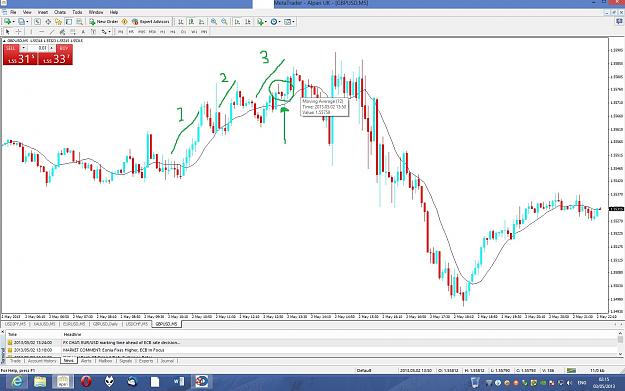Screen dimensions: 625x391
Task: Click the red BUY button
Action: click(55, 55)
